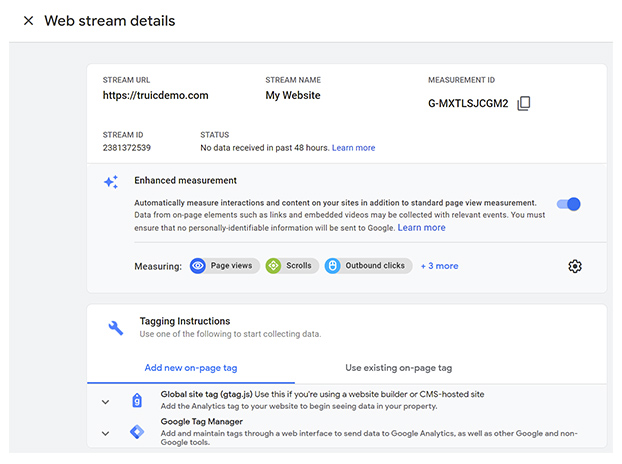Show the + 3 more measured events
The width and height of the screenshot is (622, 464).
(x=440, y=266)
